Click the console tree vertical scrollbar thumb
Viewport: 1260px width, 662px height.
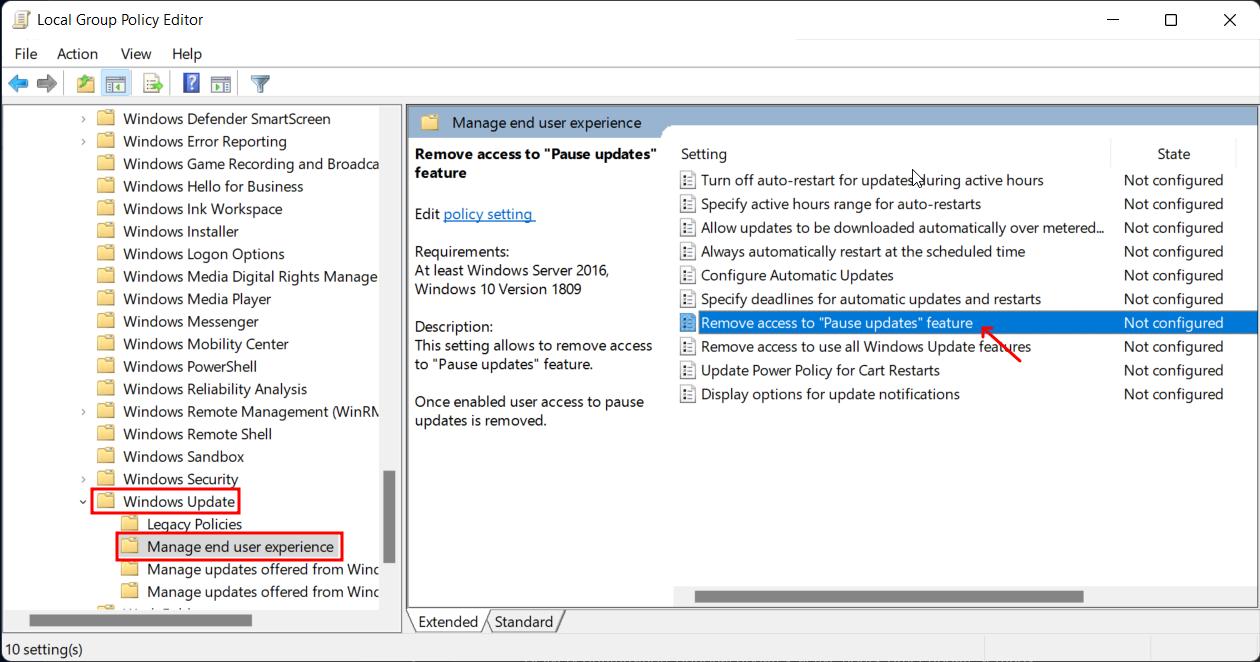point(389,517)
